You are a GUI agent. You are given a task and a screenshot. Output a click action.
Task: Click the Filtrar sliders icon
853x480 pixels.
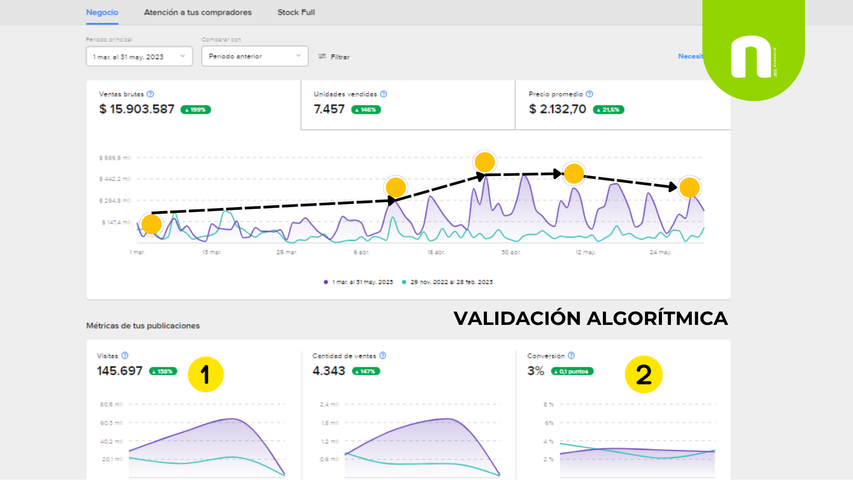(x=322, y=56)
